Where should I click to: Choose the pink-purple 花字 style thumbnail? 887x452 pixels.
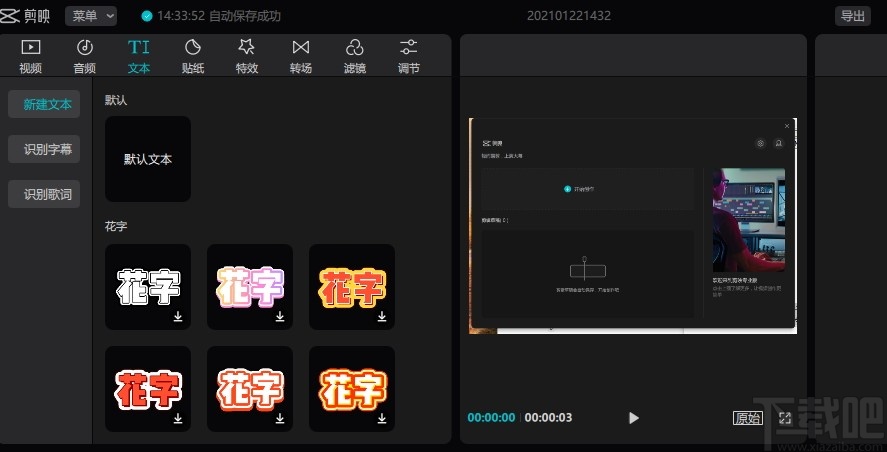click(x=249, y=287)
